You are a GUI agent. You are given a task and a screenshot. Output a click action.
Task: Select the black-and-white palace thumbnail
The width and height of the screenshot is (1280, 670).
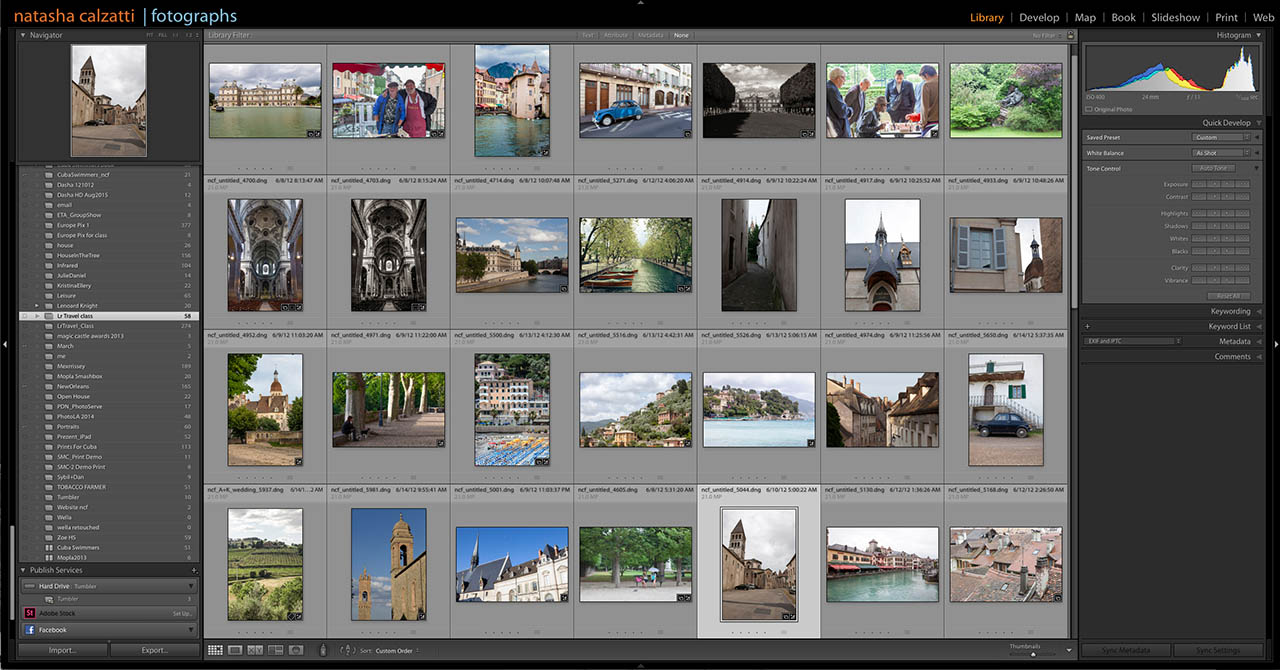click(x=758, y=100)
